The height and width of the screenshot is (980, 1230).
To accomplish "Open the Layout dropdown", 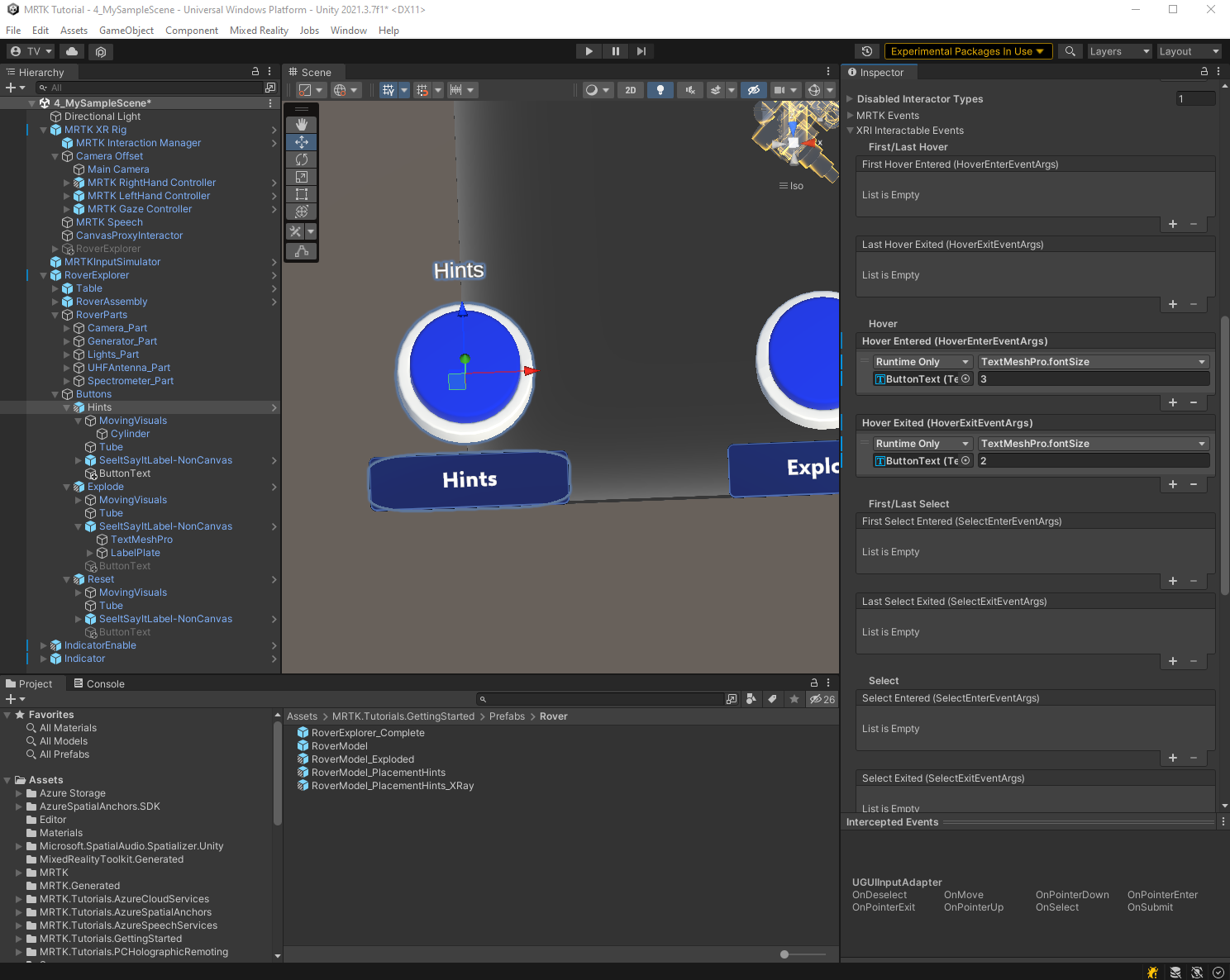I will click(1189, 51).
